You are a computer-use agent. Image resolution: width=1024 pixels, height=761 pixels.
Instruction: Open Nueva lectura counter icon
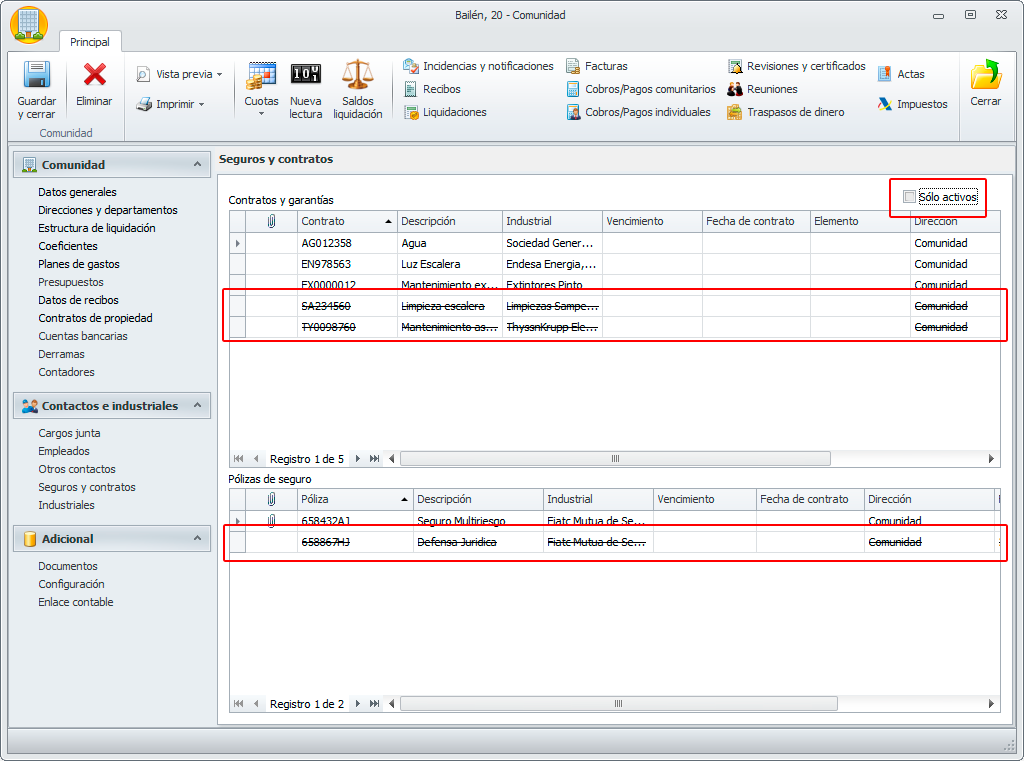click(306, 76)
